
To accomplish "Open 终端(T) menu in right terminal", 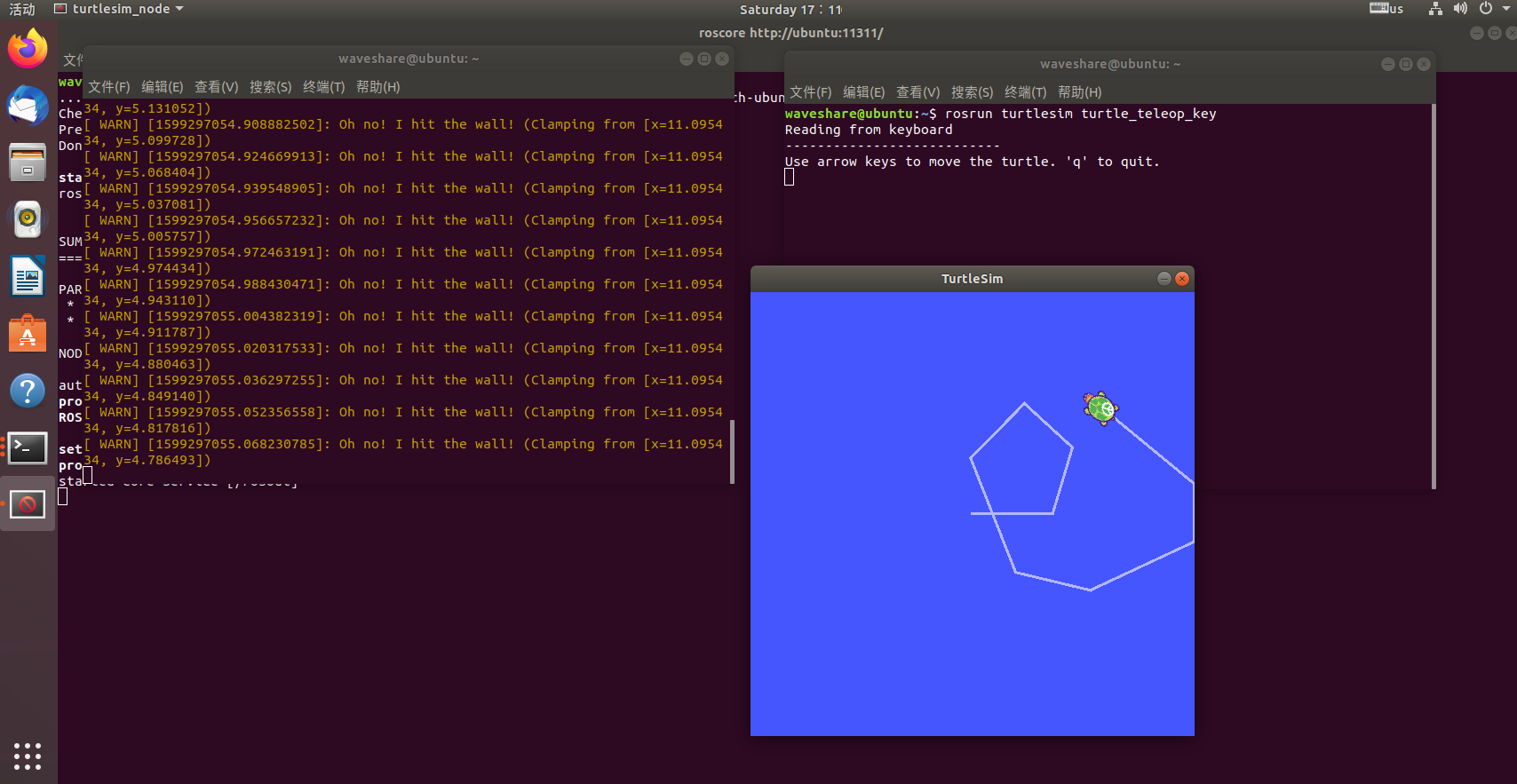I will (x=1026, y=92).
